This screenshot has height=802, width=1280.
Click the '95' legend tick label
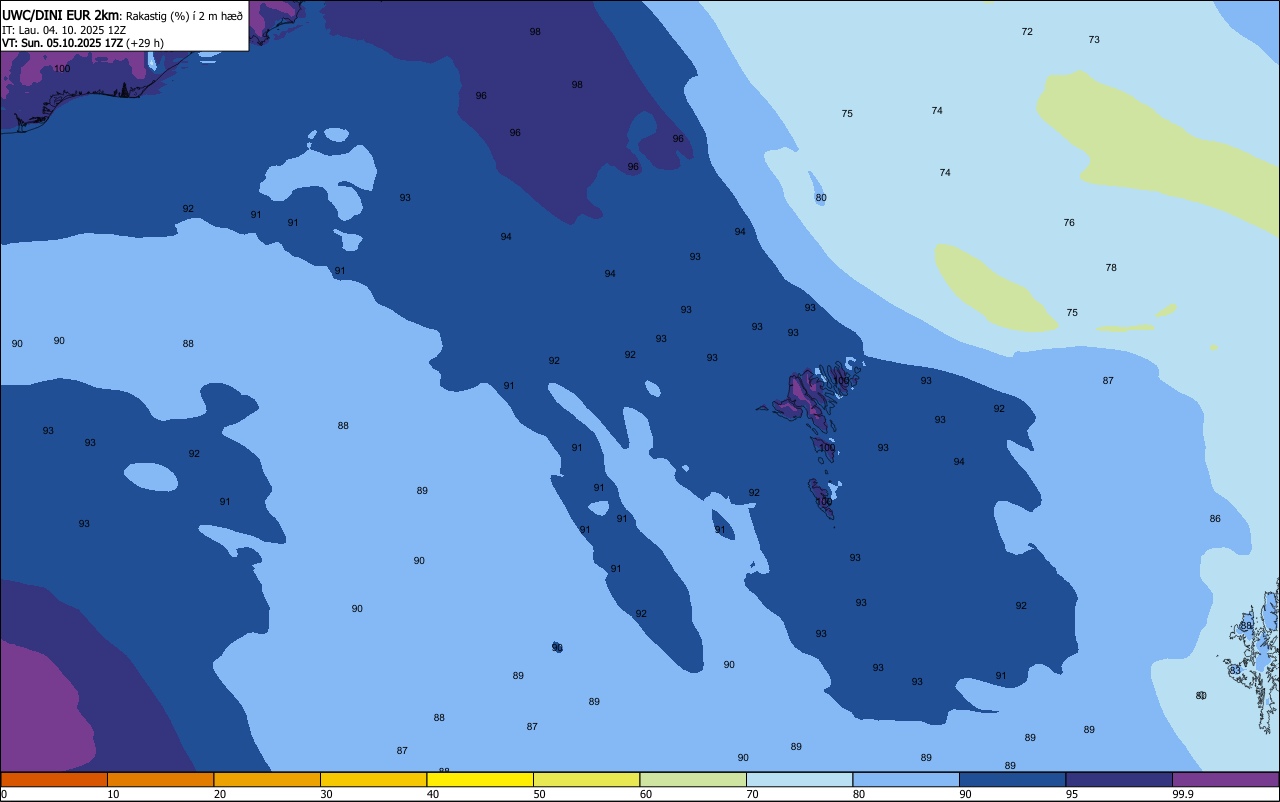pyautogui.click(x=1072, y=794)
